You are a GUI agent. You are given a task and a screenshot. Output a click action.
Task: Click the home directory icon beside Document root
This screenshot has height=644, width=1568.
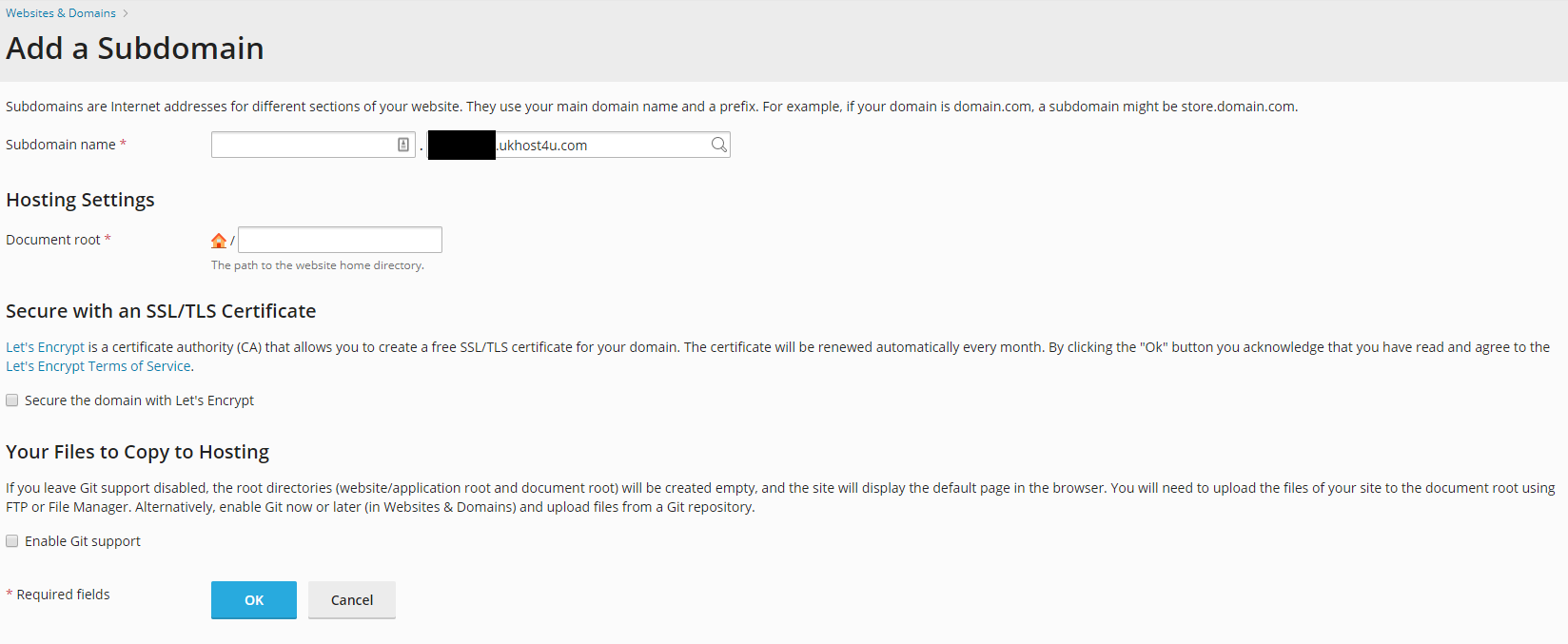219,240
